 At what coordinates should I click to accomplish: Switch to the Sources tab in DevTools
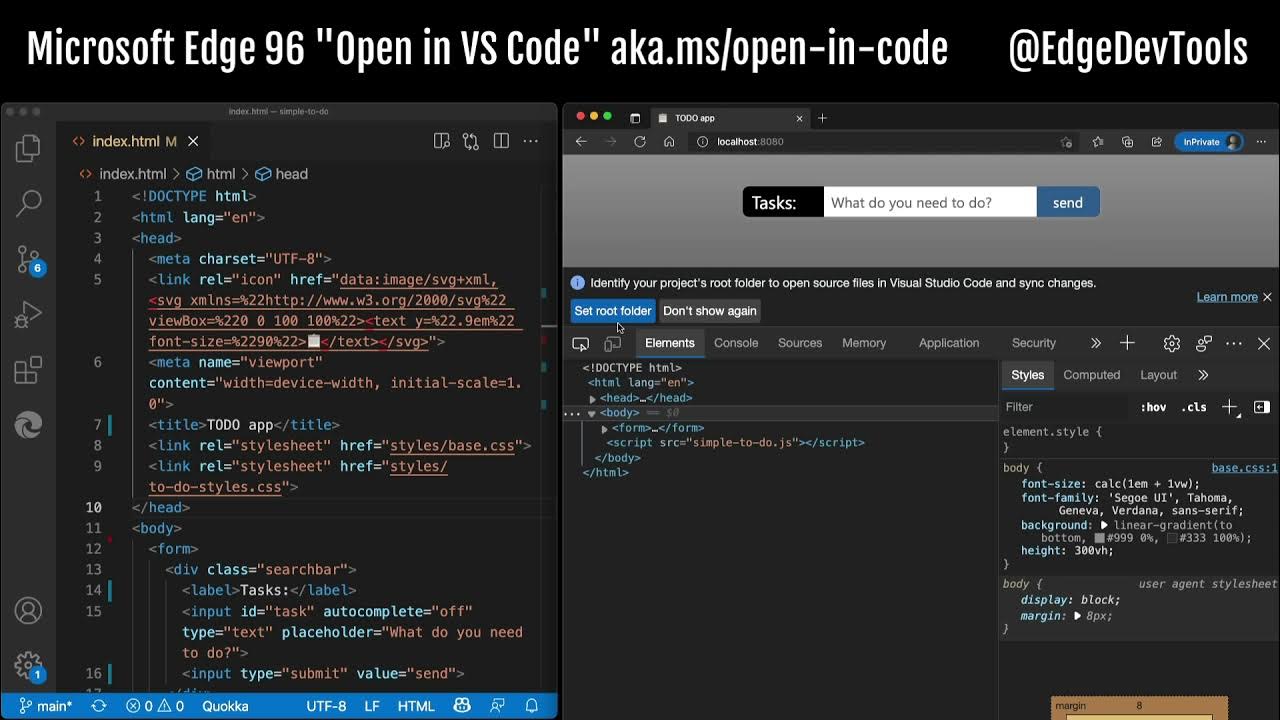pyautogui.click(x=800, y=343)
